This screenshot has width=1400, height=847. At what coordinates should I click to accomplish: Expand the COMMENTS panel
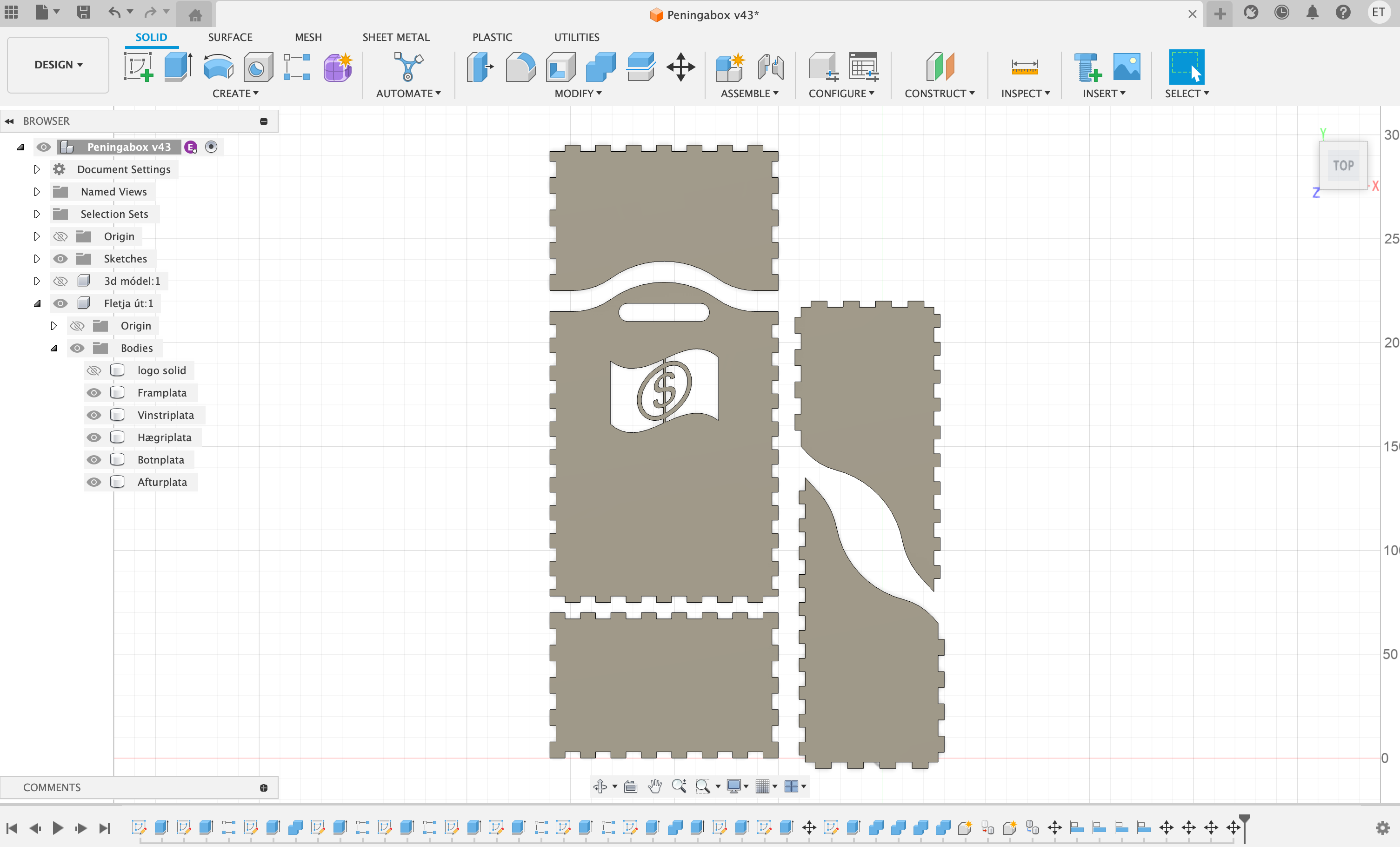[x=264, y=788]
